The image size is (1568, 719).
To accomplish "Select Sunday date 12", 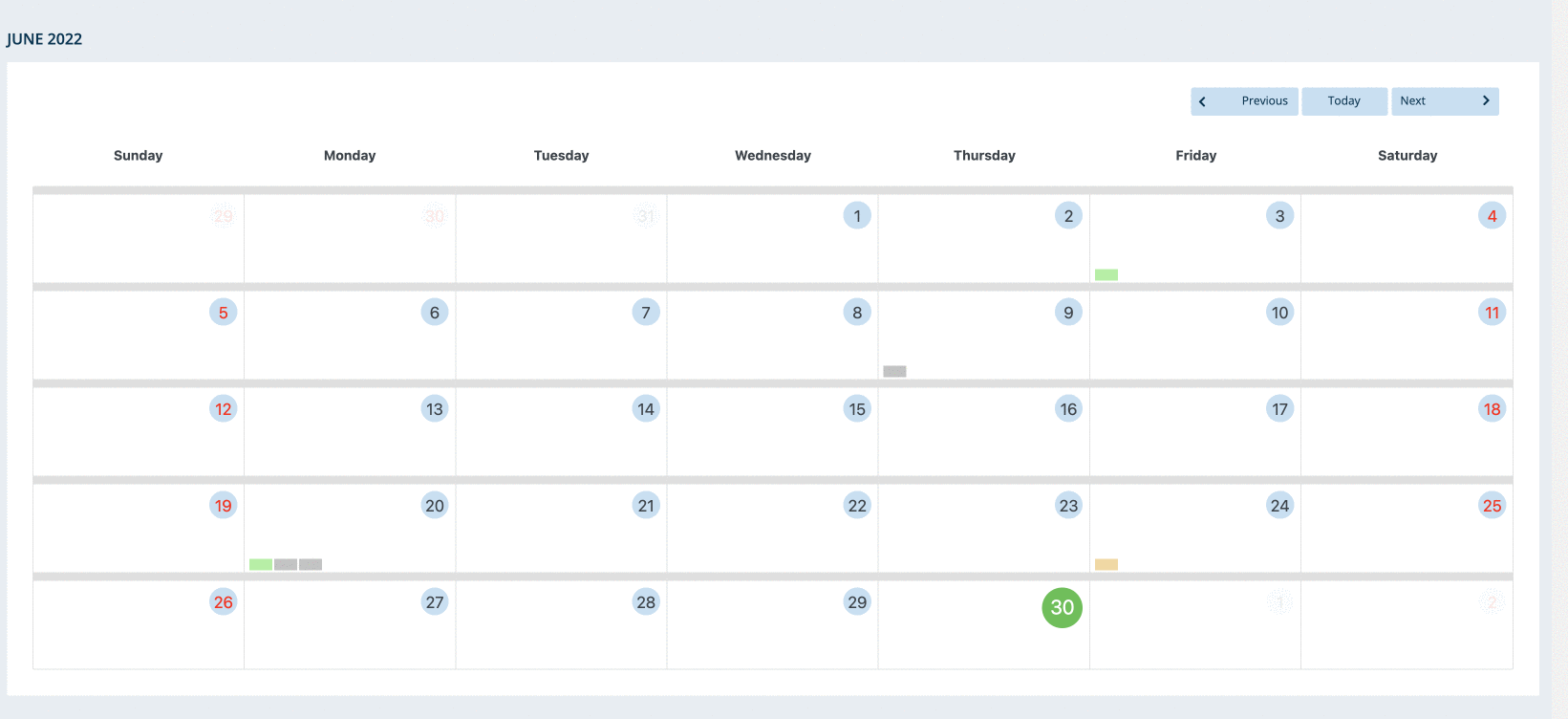I will click(223, 408).
